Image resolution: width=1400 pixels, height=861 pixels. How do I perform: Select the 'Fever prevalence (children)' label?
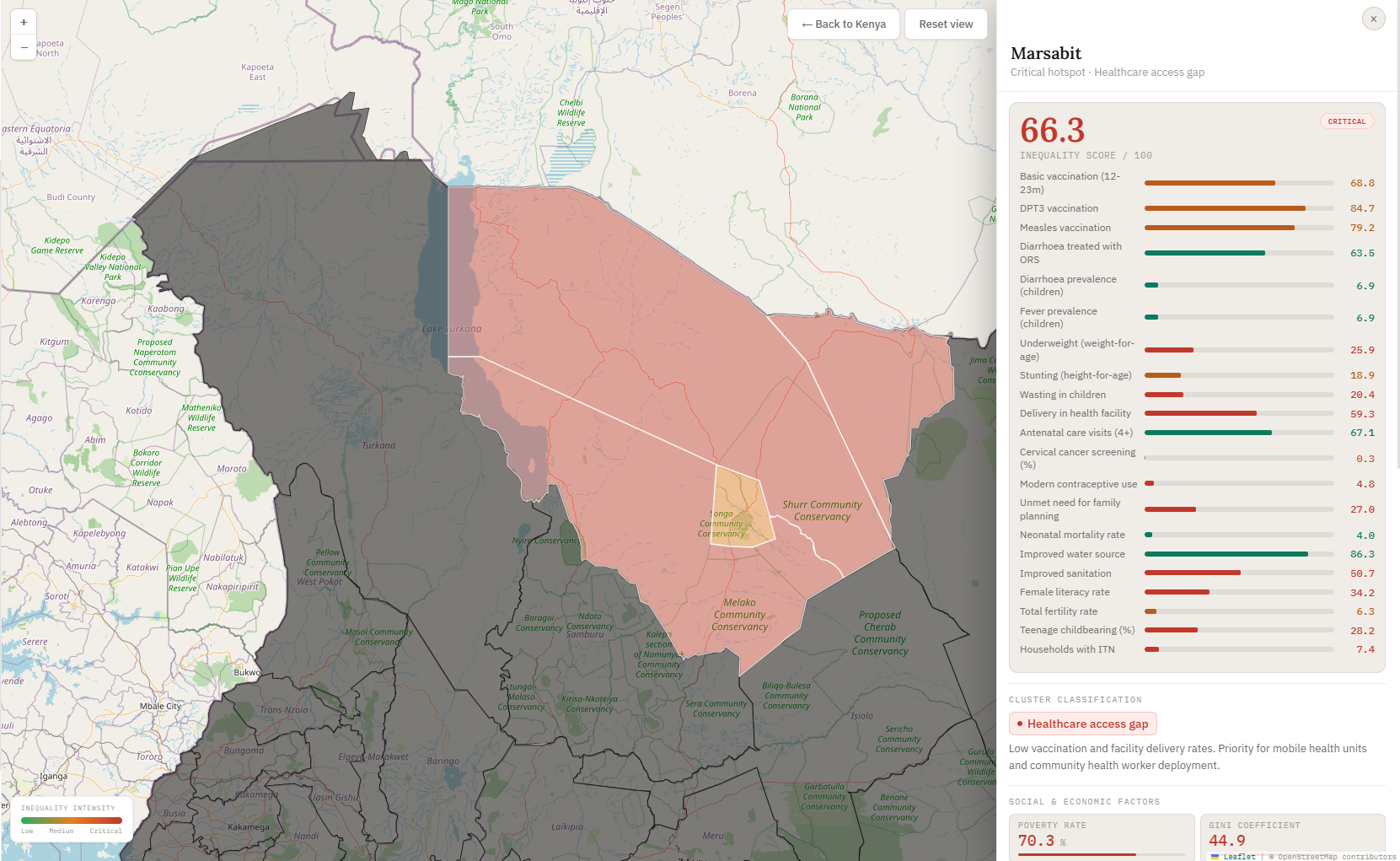pos(1059,317)
